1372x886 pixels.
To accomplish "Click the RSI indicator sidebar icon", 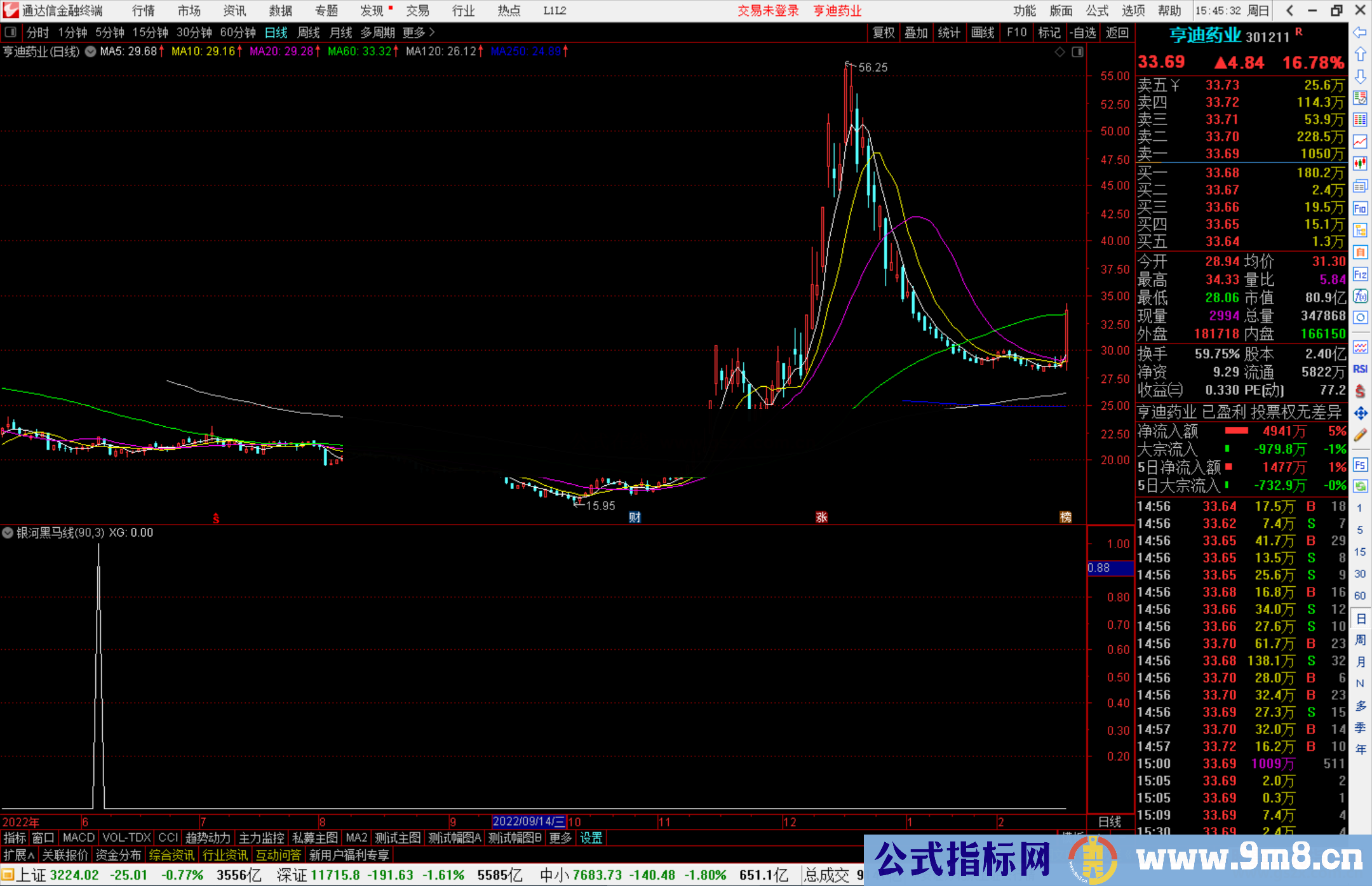I will tap(1360, 369).
